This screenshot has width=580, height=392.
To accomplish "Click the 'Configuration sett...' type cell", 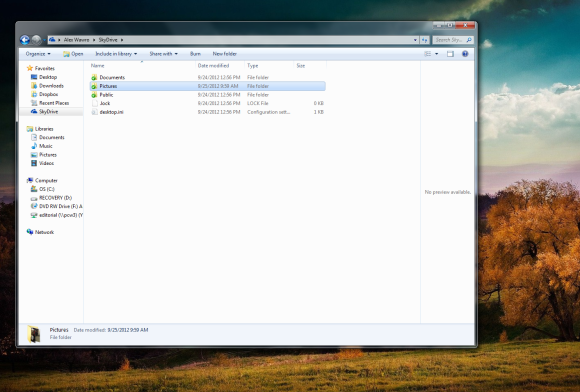I will (269, 112).
